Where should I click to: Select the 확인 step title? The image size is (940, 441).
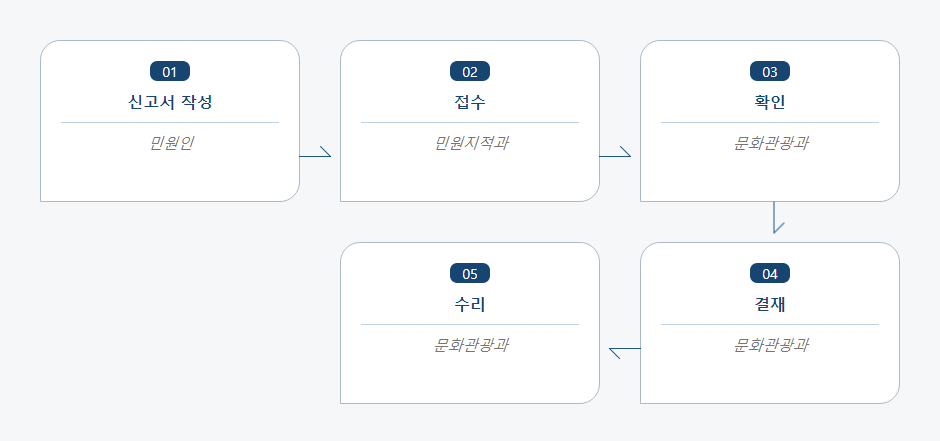tap(770, 102)
